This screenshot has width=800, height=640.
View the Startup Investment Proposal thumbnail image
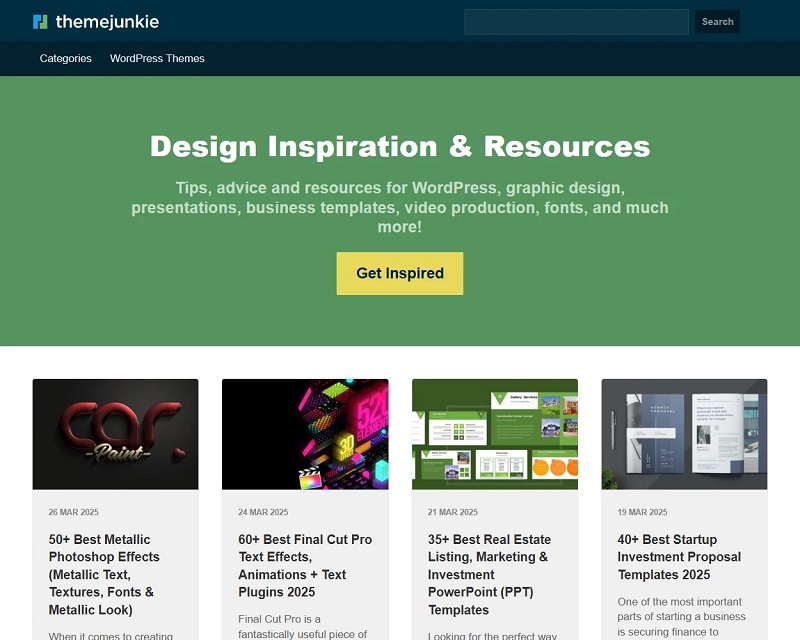(x=684, y=434)
